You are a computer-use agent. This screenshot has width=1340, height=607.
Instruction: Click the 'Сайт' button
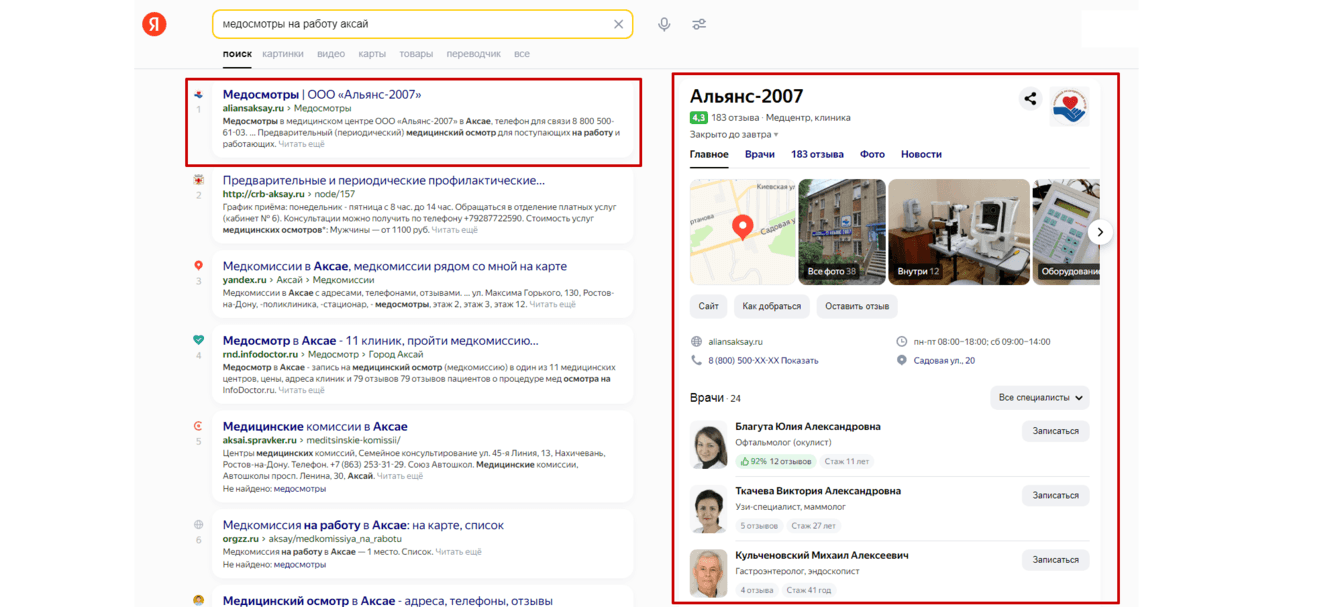click(709, 306)
